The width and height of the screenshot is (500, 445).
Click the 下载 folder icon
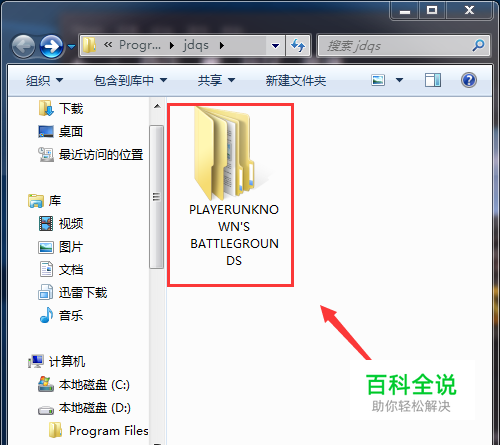46,108
